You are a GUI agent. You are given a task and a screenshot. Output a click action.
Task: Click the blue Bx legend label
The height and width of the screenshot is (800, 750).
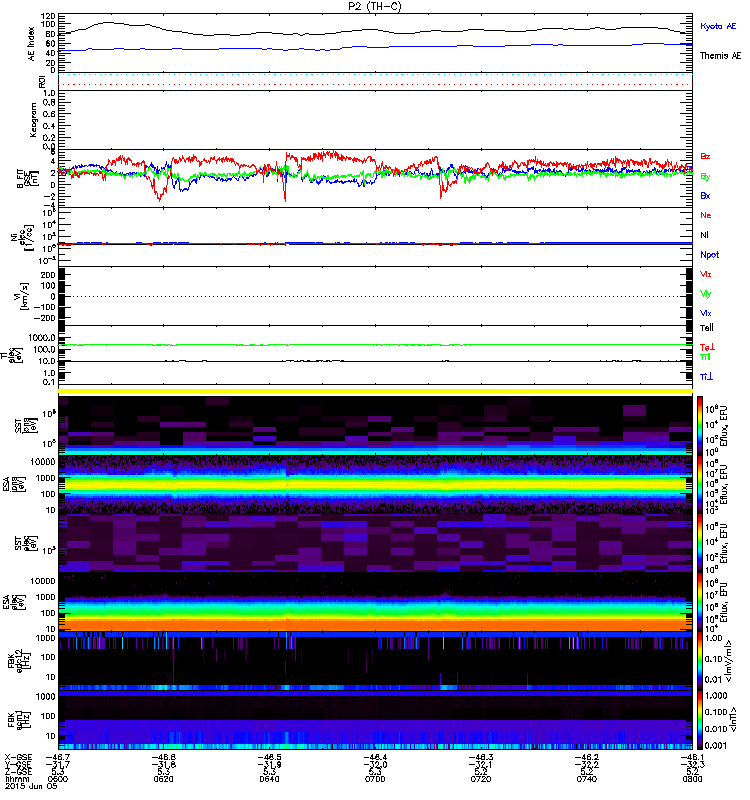pos(706,196)
